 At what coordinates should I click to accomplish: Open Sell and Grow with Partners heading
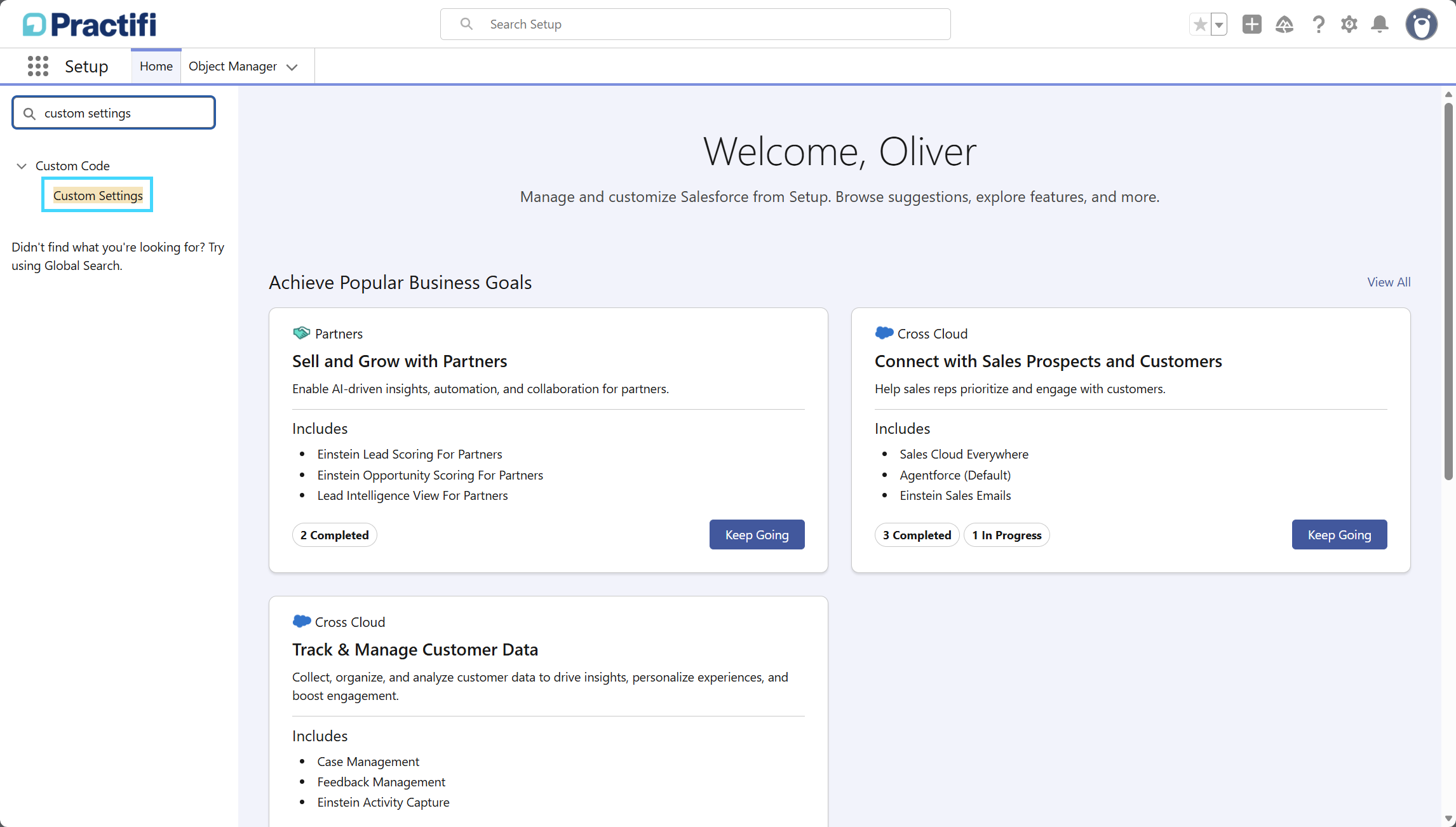click(400, 361)
